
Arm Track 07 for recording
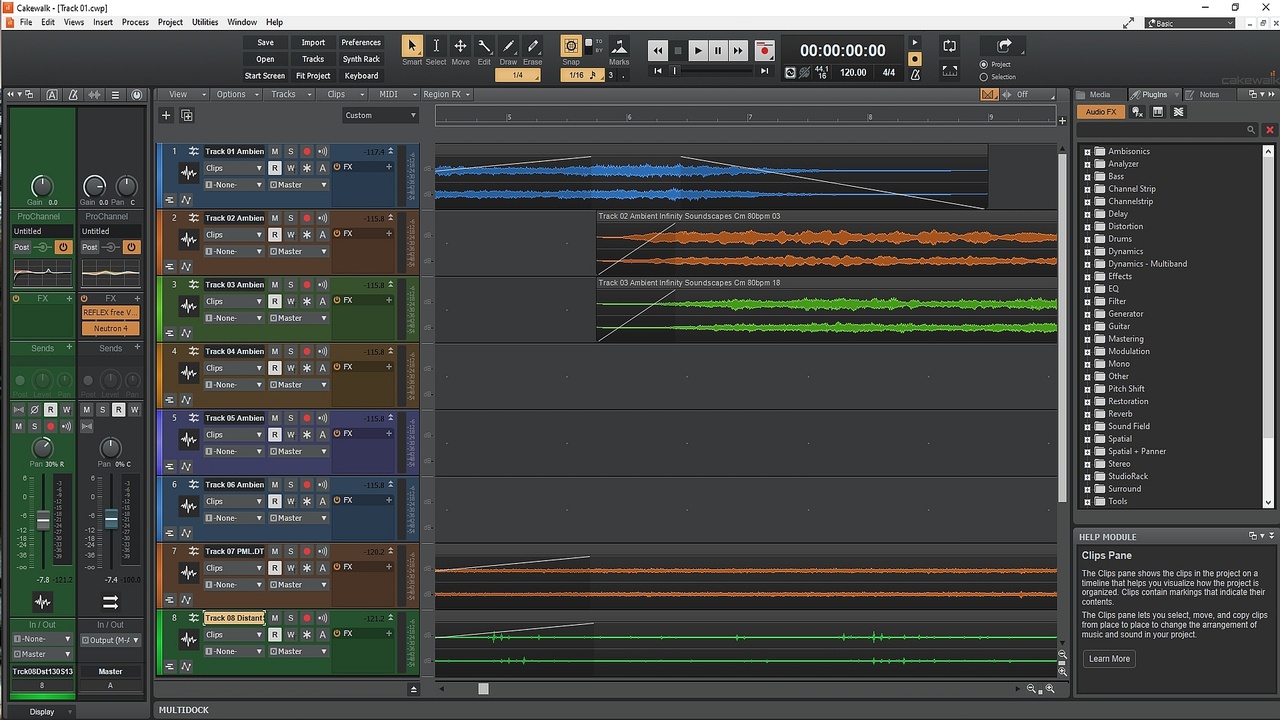click(x=307, y=551)
